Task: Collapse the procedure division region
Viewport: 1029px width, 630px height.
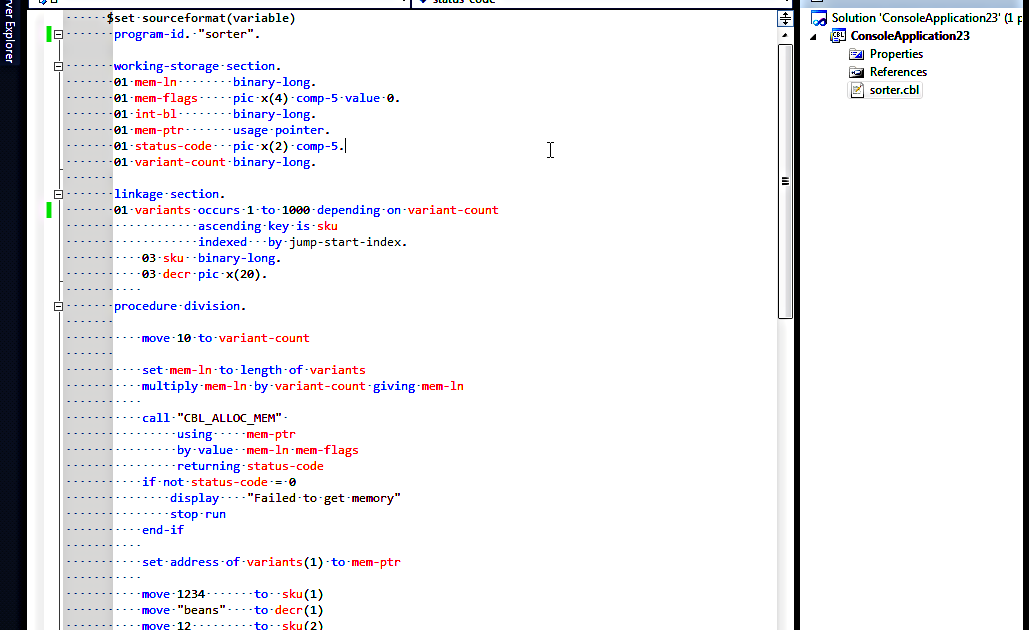Action: [x=57, y=305]
